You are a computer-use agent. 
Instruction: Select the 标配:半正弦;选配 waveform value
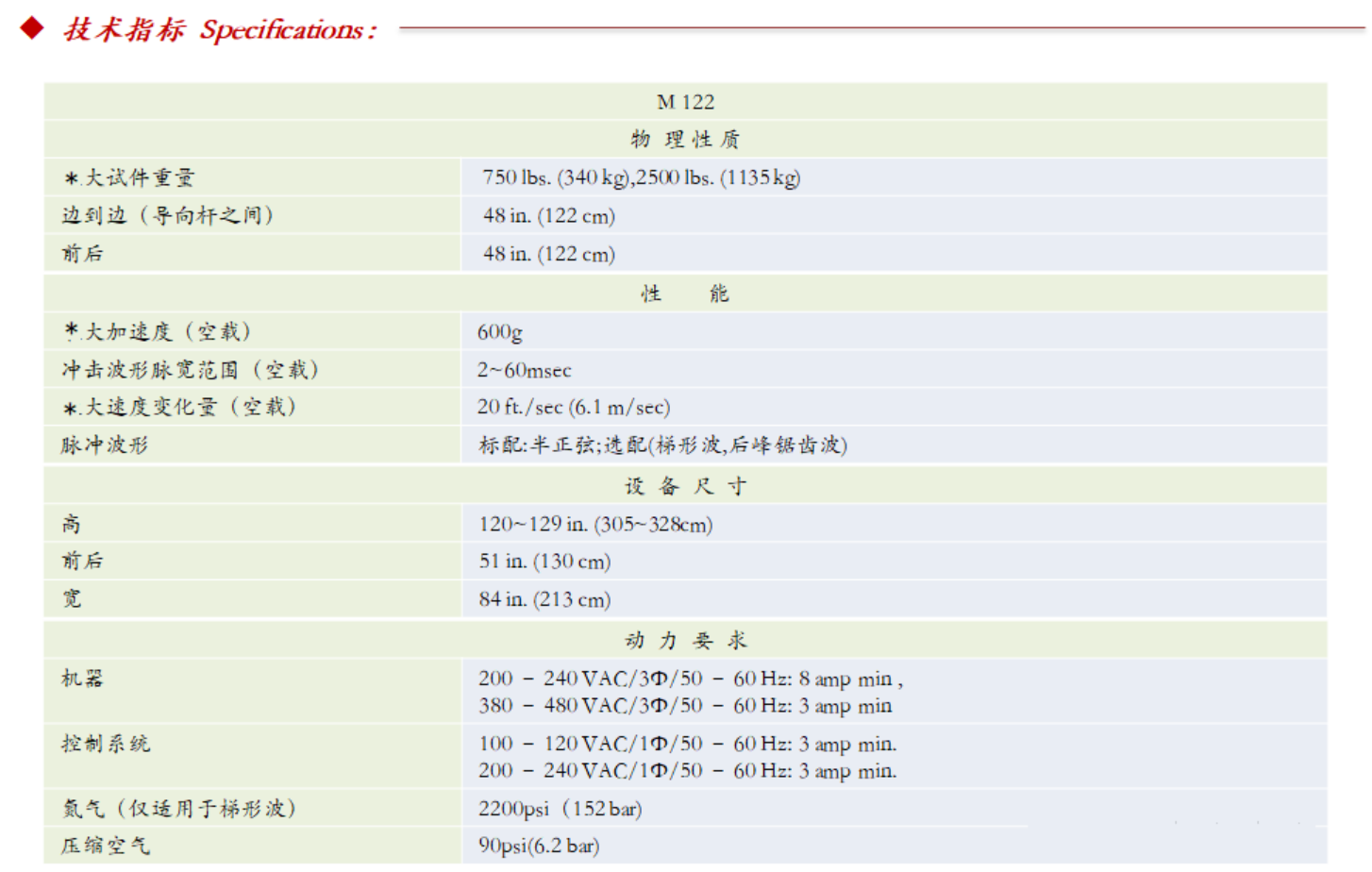tap(663, 444)
